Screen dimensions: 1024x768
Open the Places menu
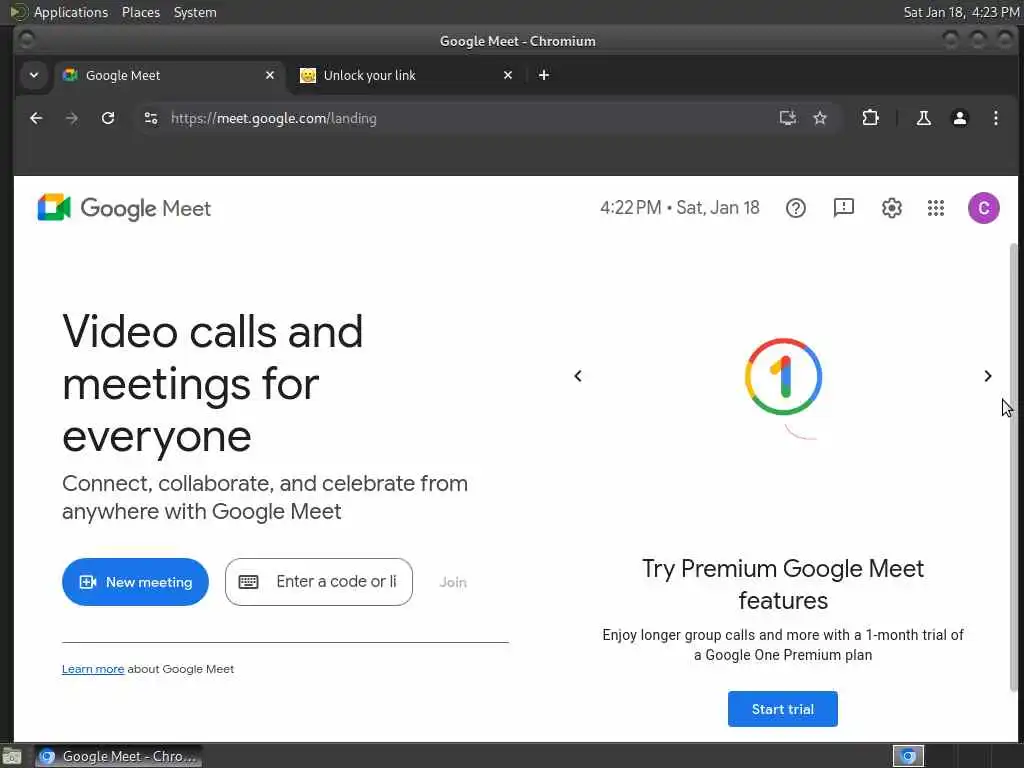pyautogui.click(x=140, y=12)
